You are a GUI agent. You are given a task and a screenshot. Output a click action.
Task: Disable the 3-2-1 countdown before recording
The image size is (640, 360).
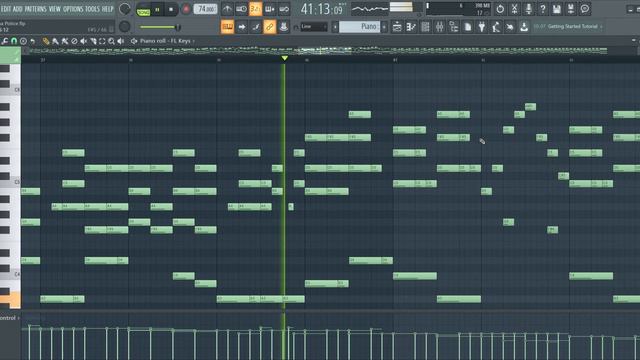pyautogui.click(x=256, y=9)
